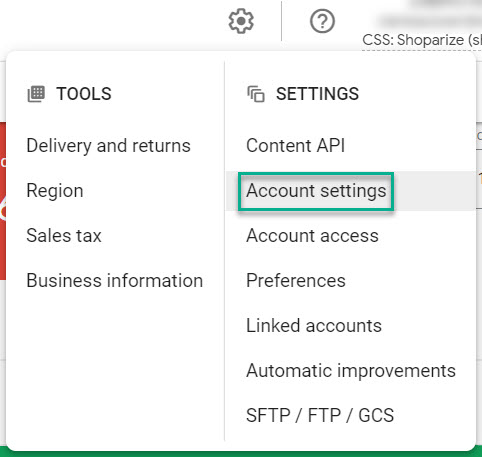Image resolution: width=482 pixels, height=457 pixels.
Task: Click the TOOLS section heading
Action: [84, 94]
